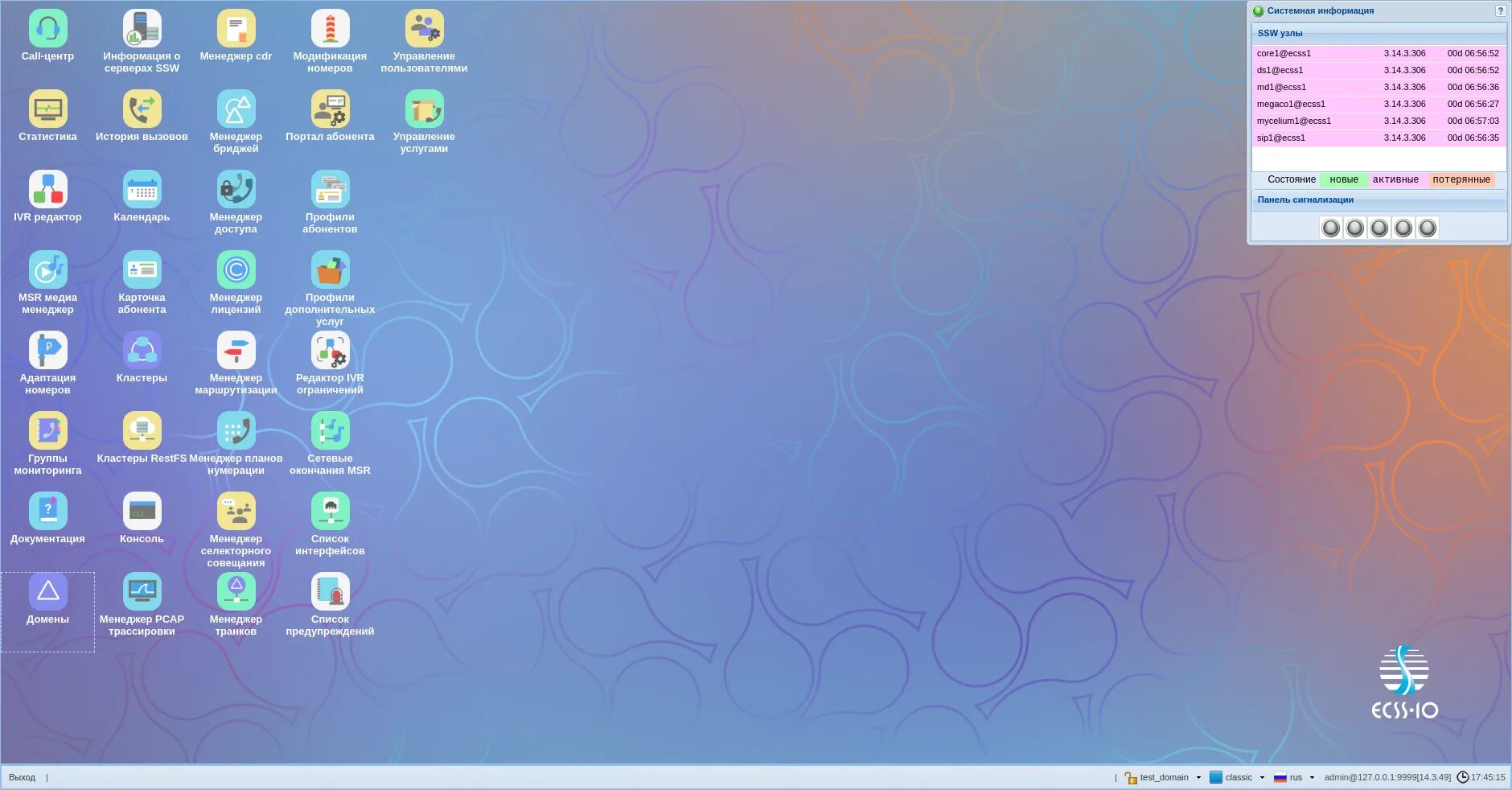The image size is (1512, 790).
Task: Open Управление пользователями
Action: tap(424, 29)
